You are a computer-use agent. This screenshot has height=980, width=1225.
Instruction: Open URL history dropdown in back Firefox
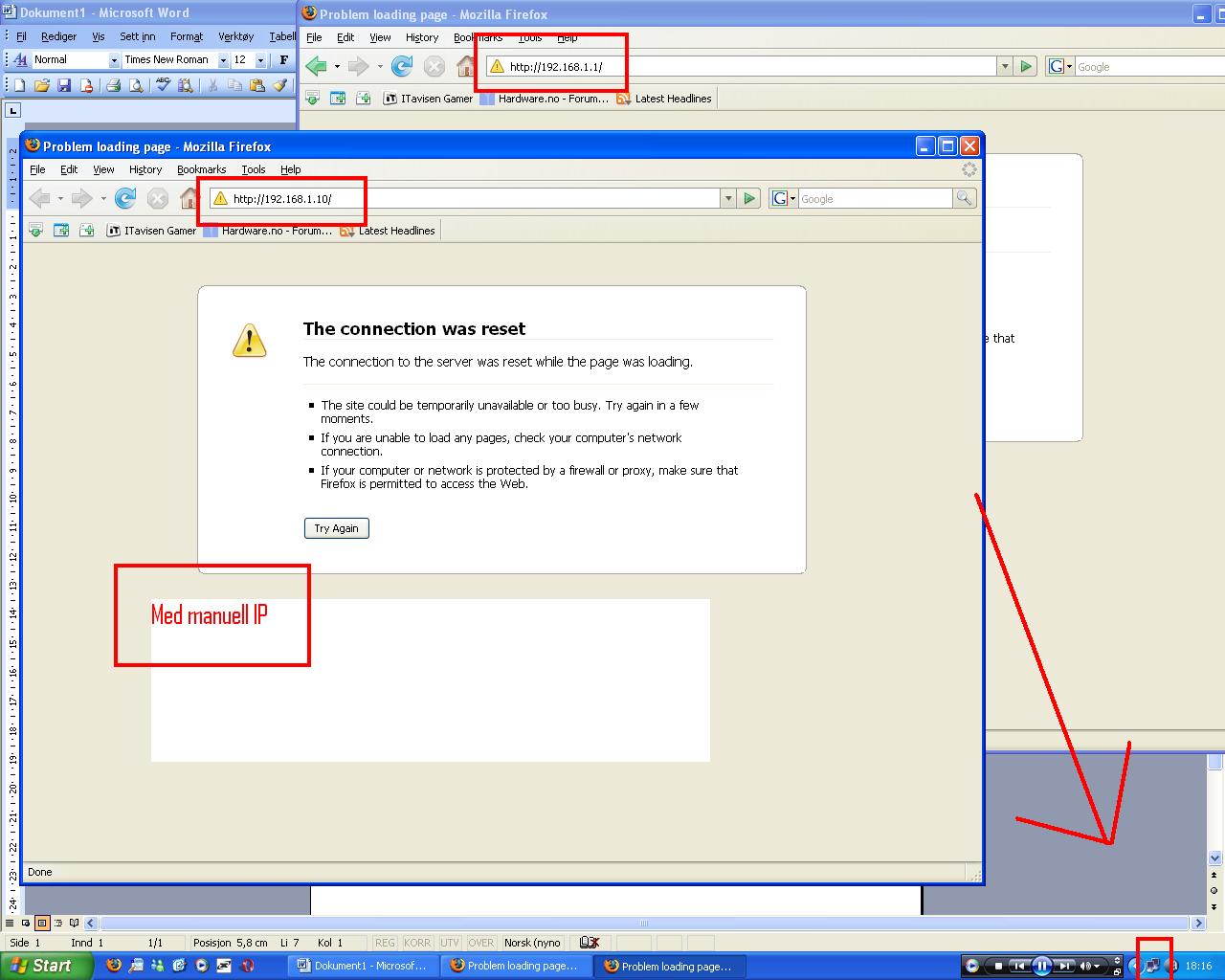(x=1004, y=66)
